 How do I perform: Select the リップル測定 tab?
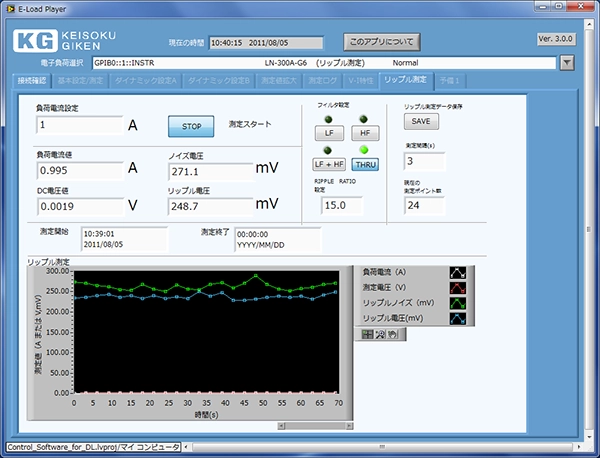(406, 79)
